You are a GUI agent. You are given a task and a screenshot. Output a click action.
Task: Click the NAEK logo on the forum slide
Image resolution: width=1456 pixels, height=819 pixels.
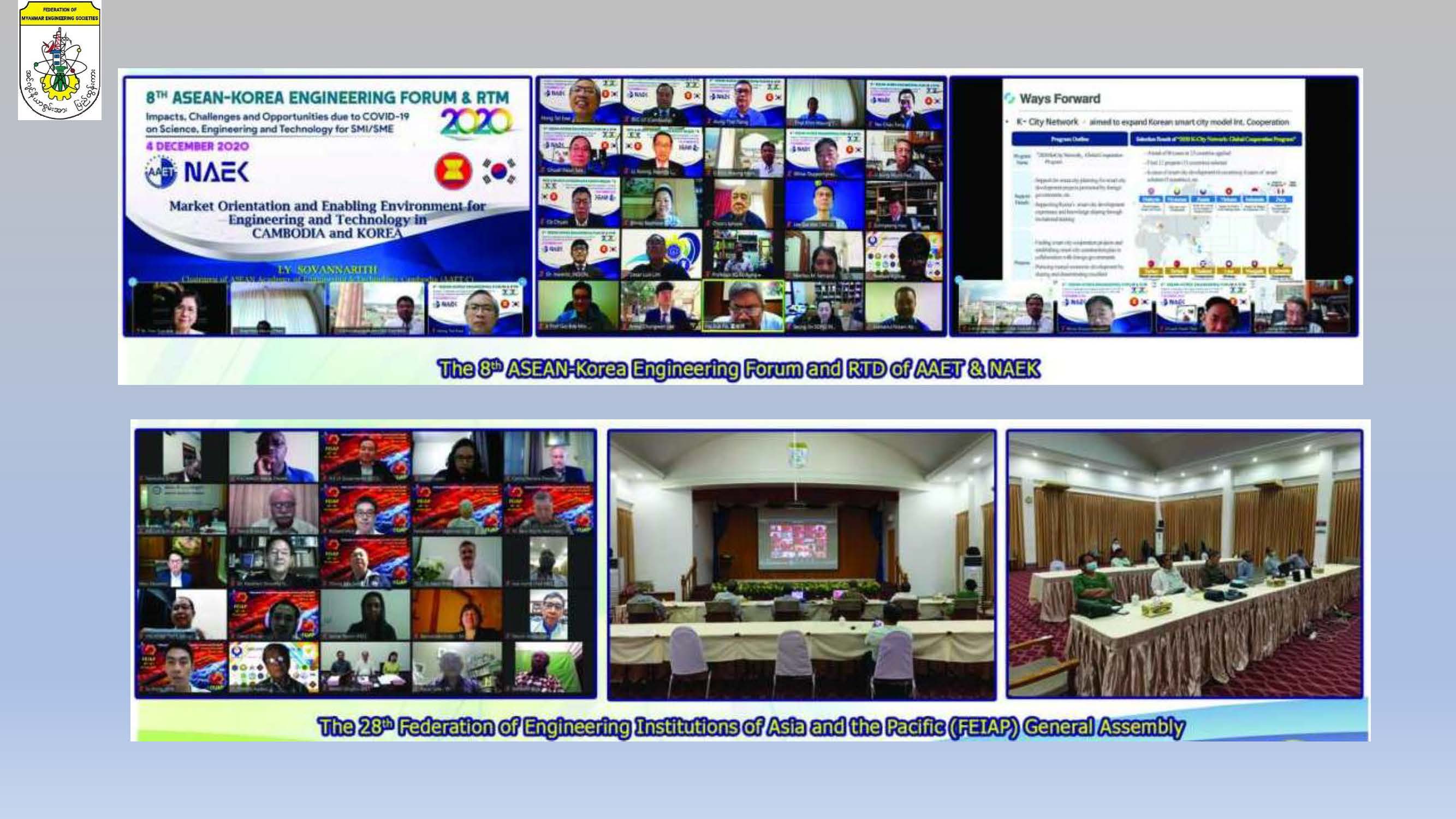[217, 173]
